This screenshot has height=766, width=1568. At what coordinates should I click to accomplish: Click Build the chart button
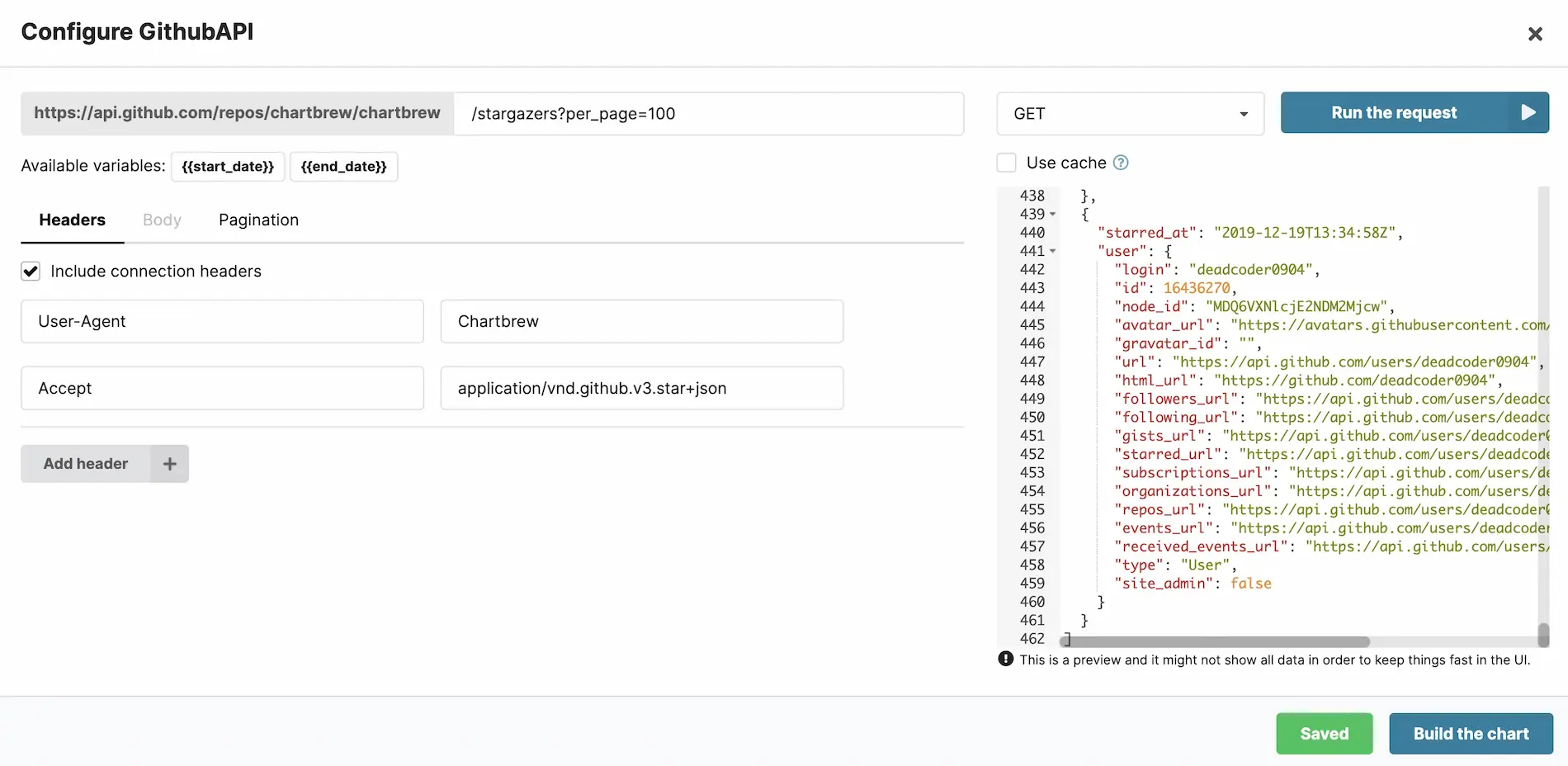[x=1471, y=734]
